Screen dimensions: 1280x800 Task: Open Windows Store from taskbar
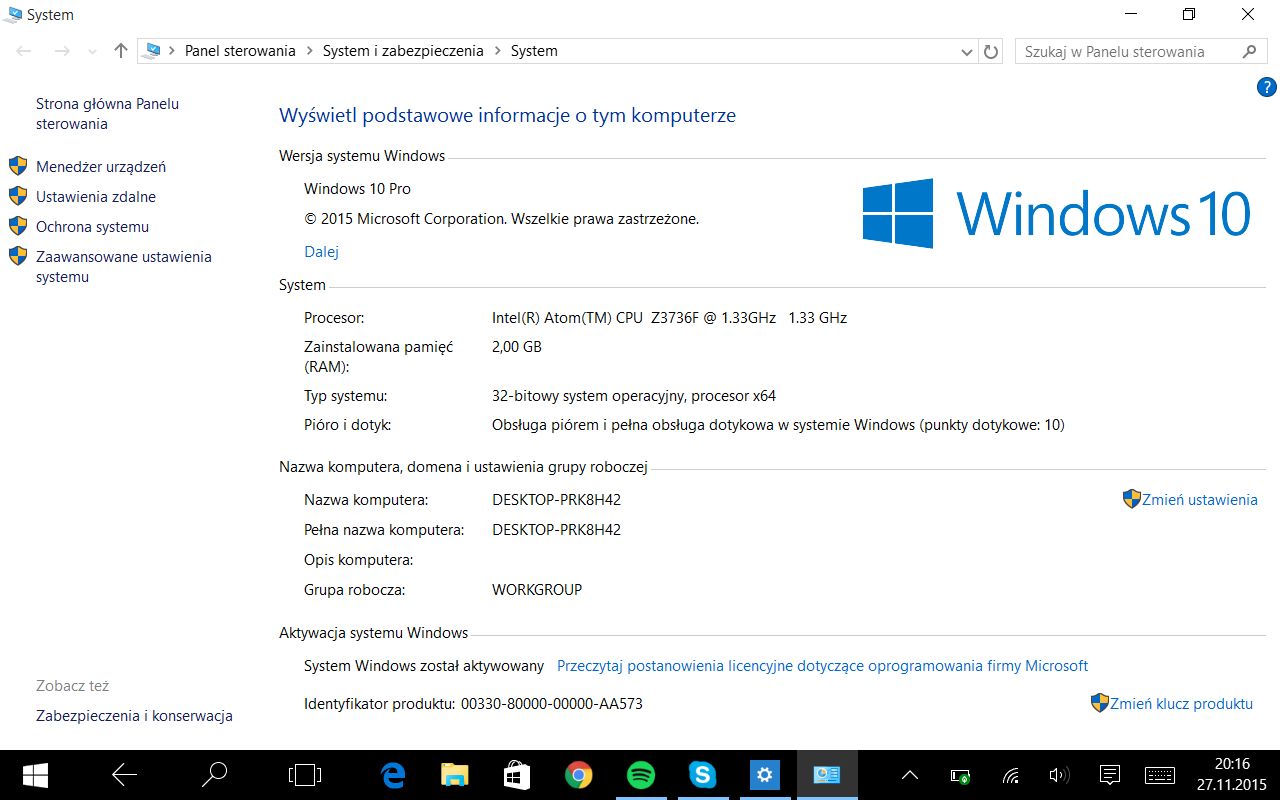(x=516, y=775)
